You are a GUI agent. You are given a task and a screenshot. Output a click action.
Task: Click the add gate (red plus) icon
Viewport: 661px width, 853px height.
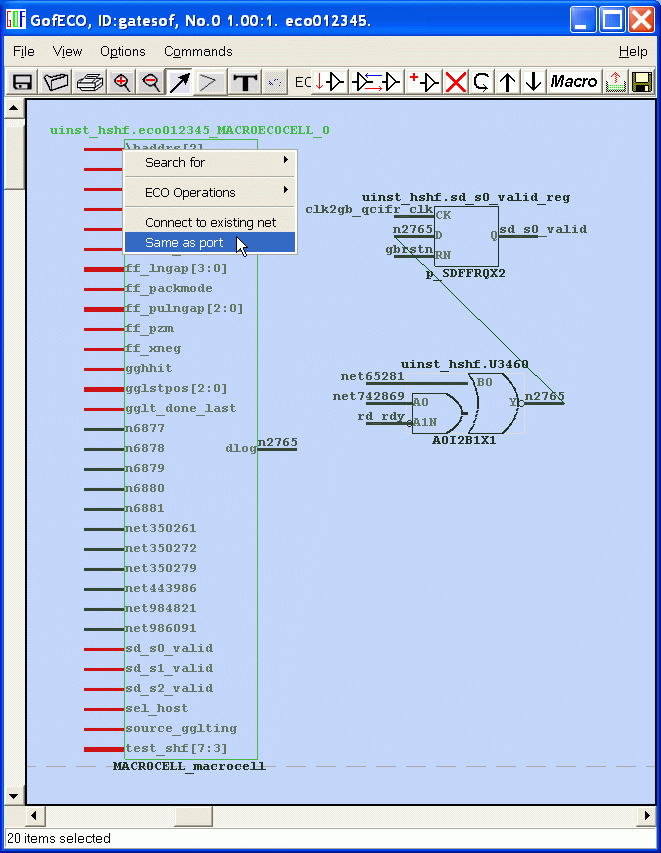coord(424,82)
